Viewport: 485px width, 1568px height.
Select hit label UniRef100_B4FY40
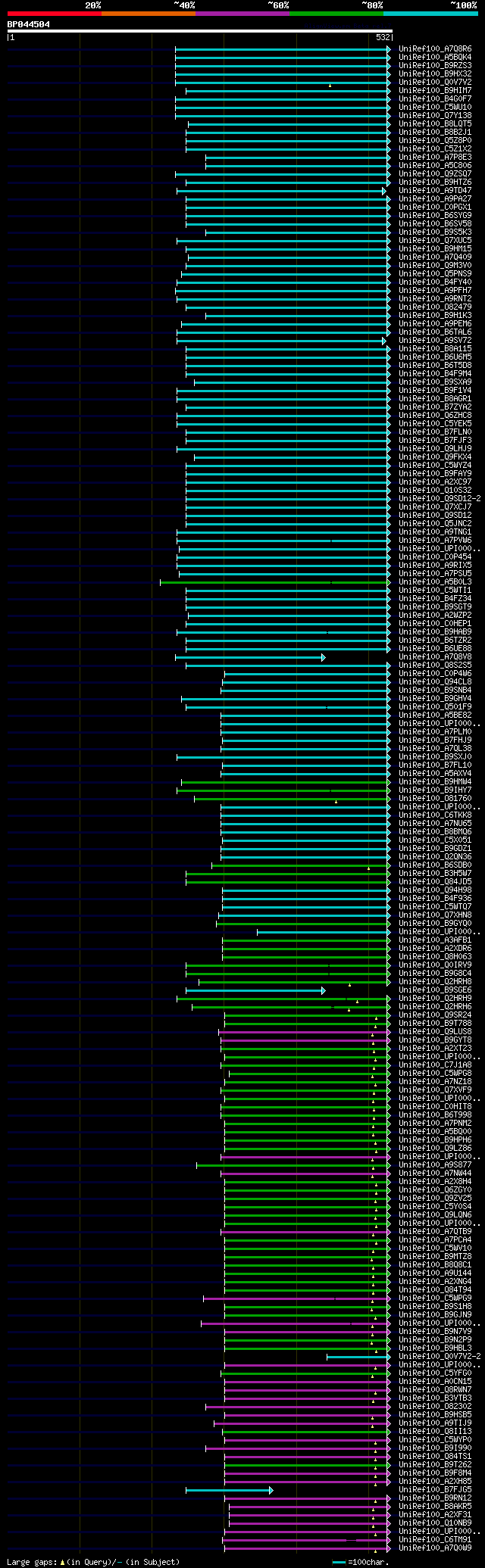(x=435, y=282)
